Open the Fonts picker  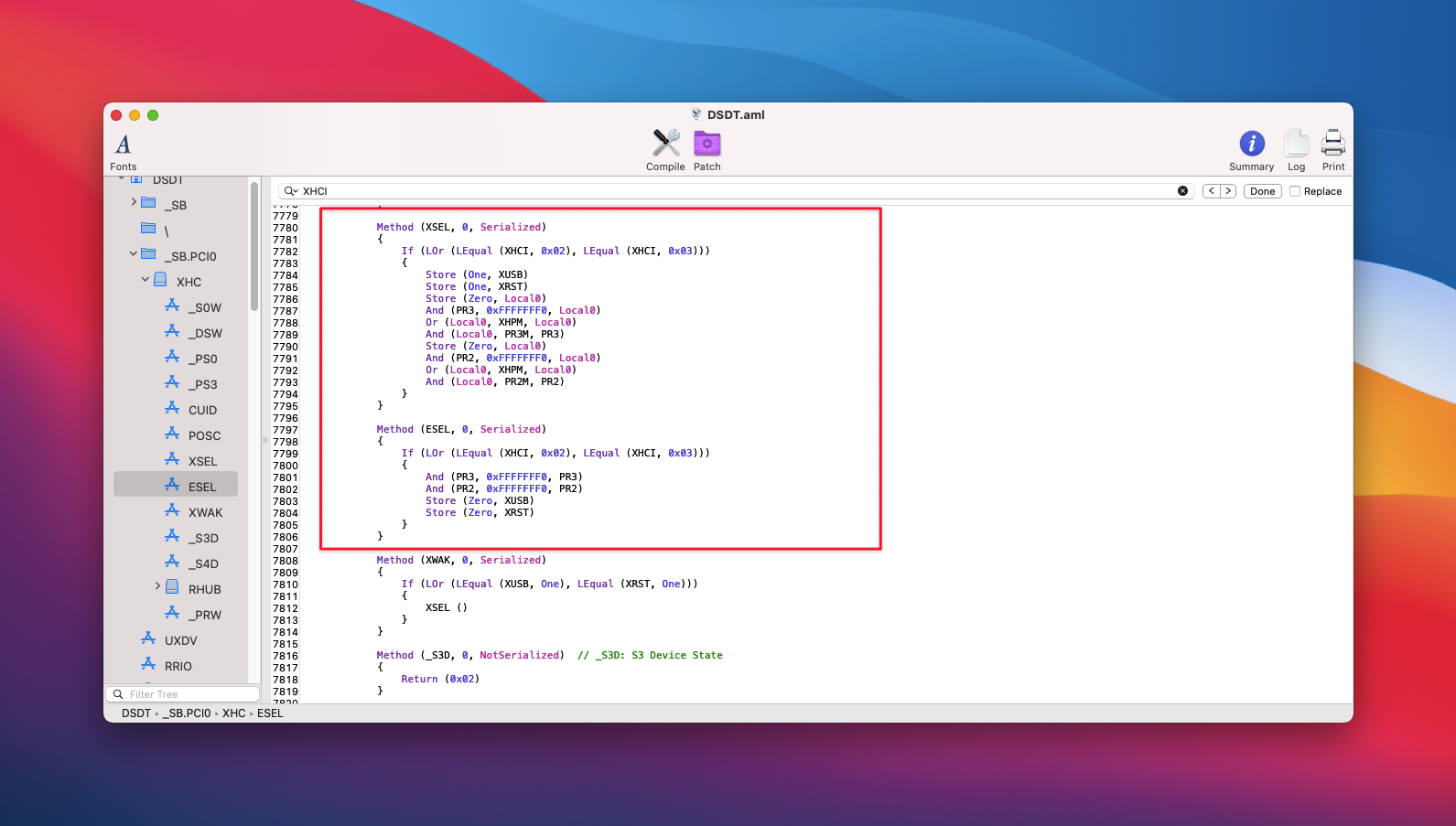tap(123, 145)
